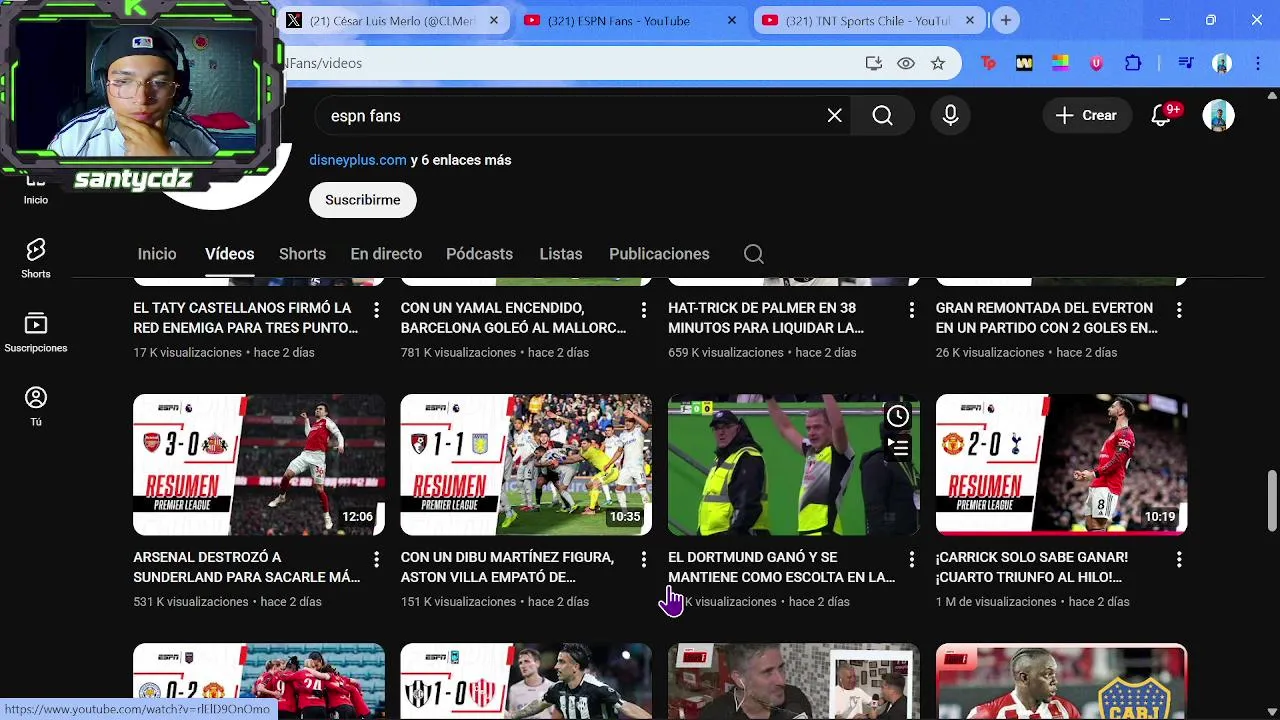The image size is (1280, 720).
Task: Search within channel using magnifier icon
Action: (754, 254)
